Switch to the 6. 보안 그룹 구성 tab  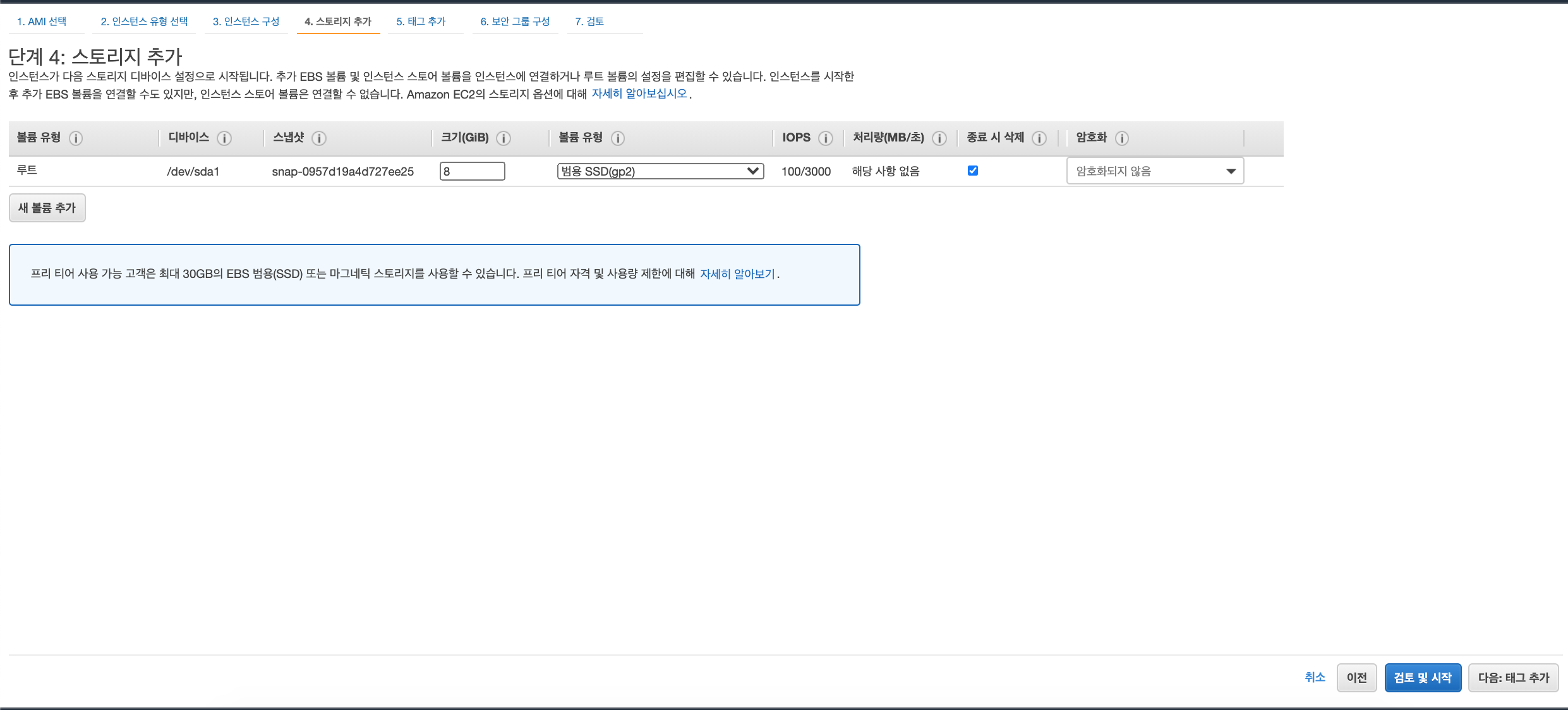[515, 21]
